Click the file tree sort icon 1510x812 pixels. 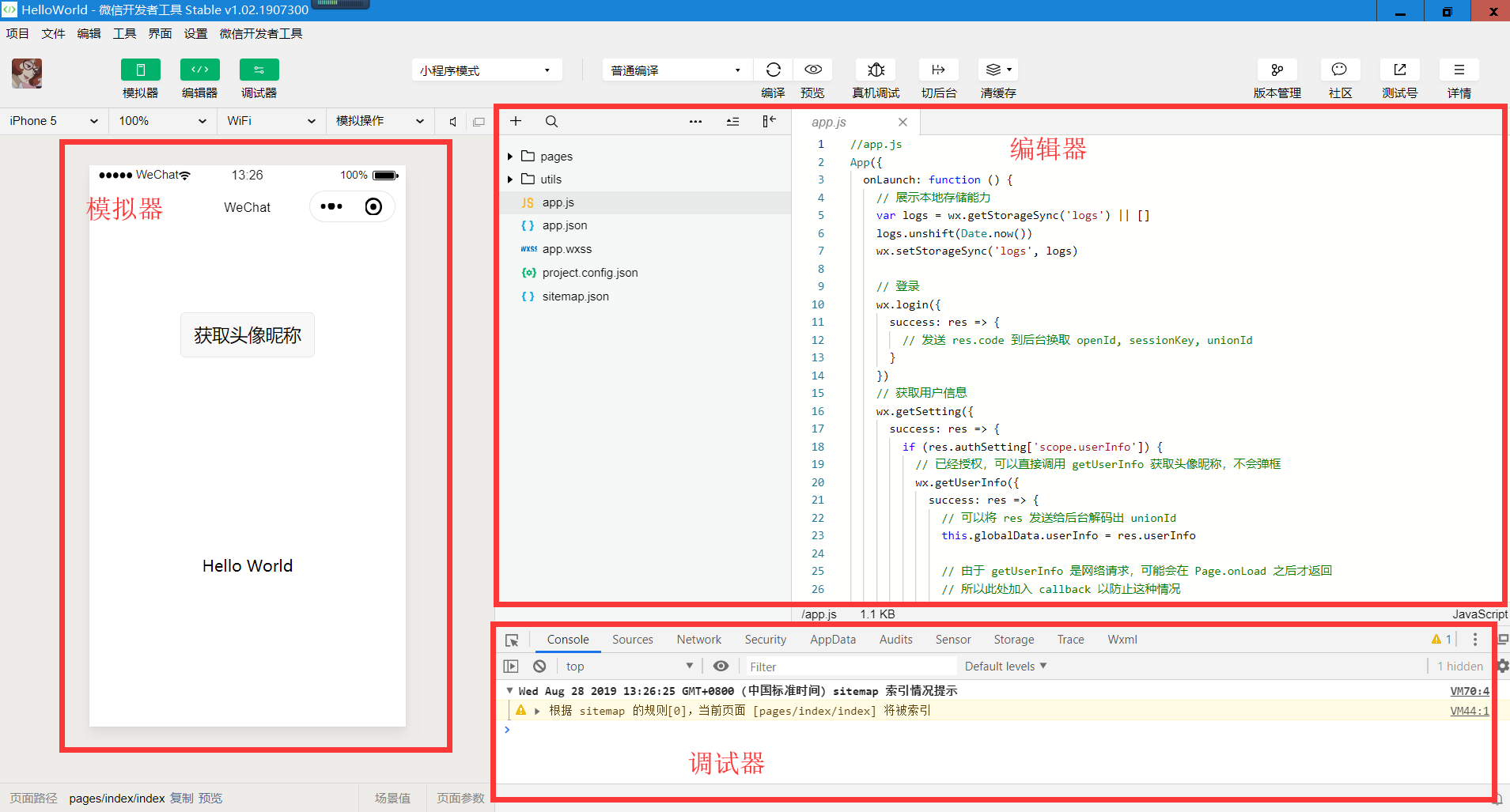(x=732, y=121)
